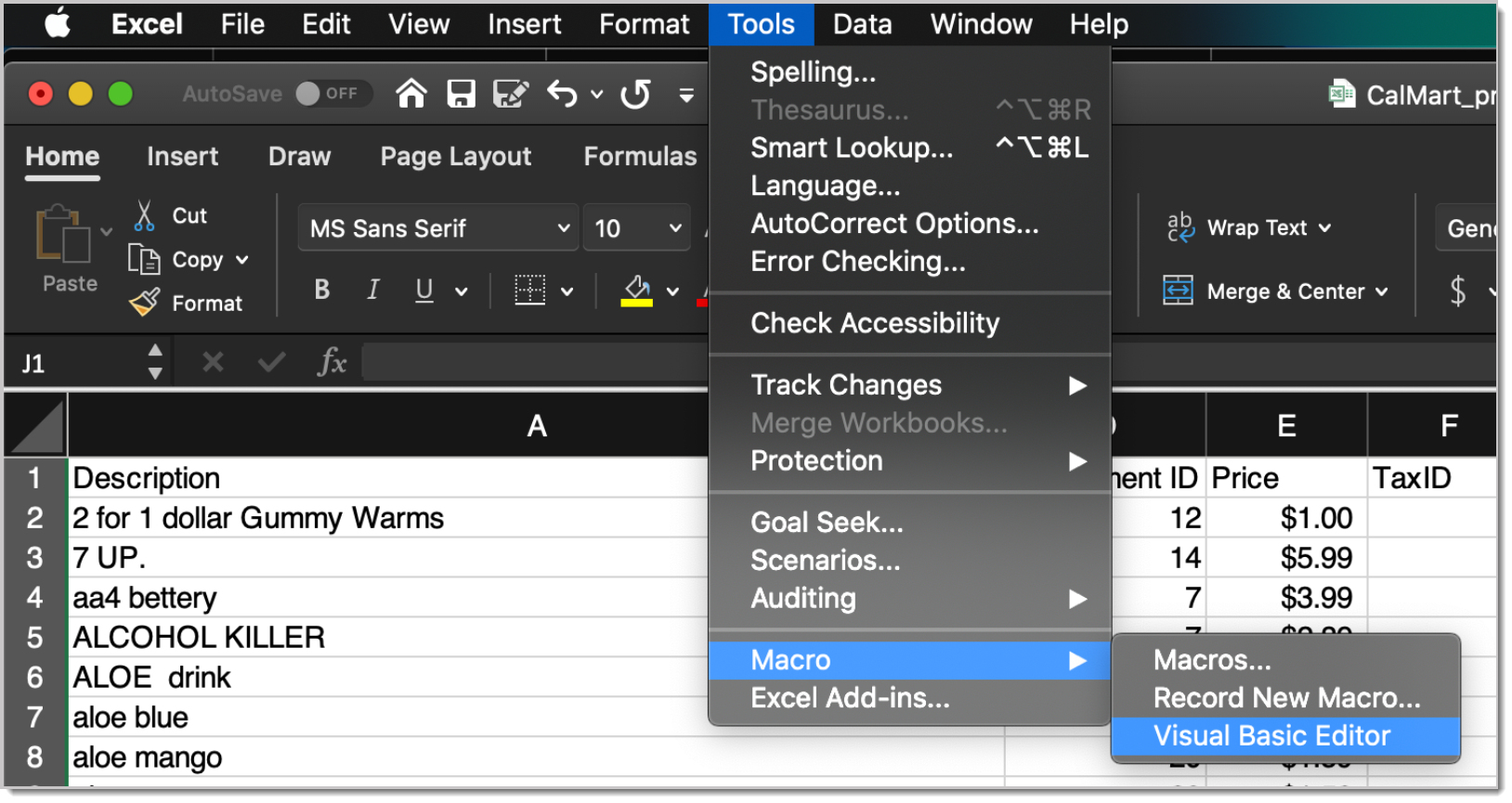The width and height of the screenshot is (1512, 803).
Task: Switch to the Formulas ribbon tab
Action: [x=640, y=156]
